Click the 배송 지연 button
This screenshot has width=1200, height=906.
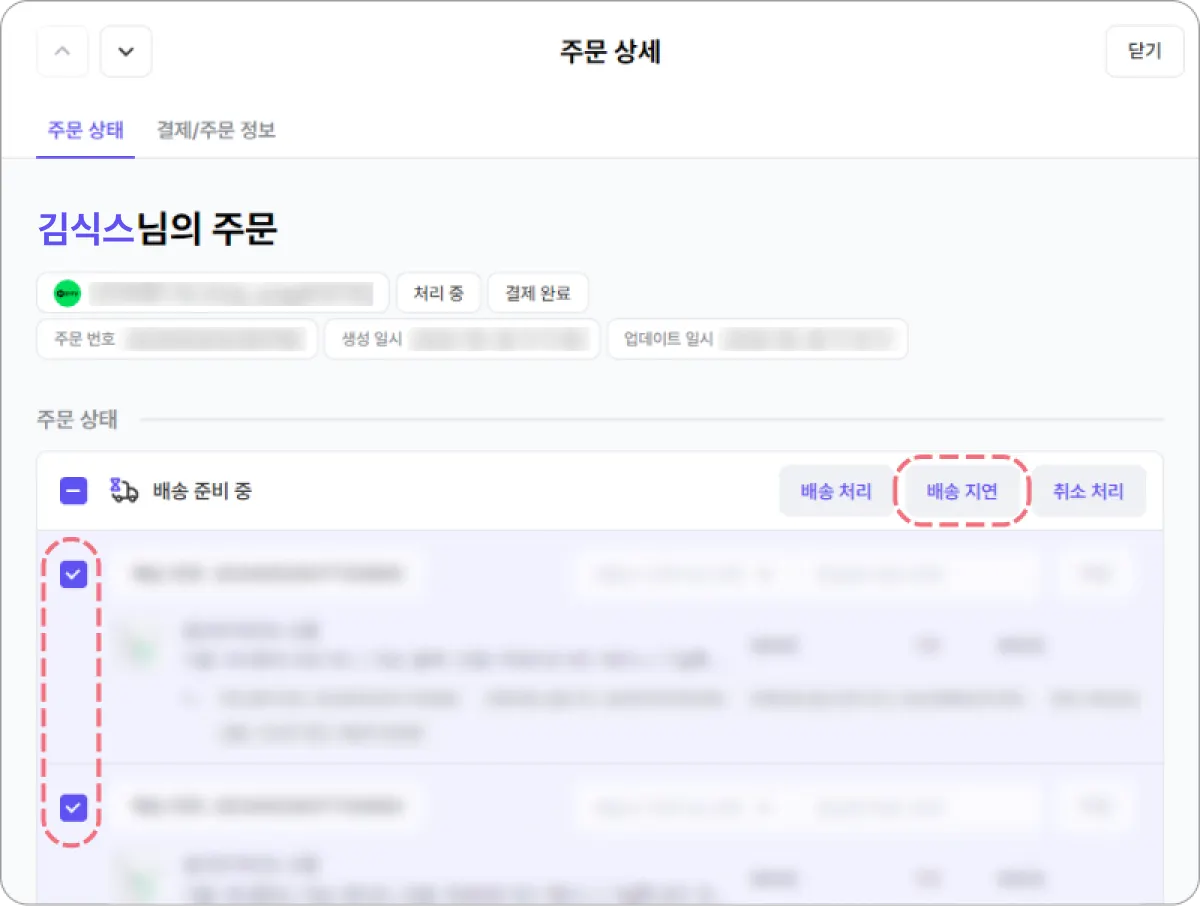pos(962,491)
